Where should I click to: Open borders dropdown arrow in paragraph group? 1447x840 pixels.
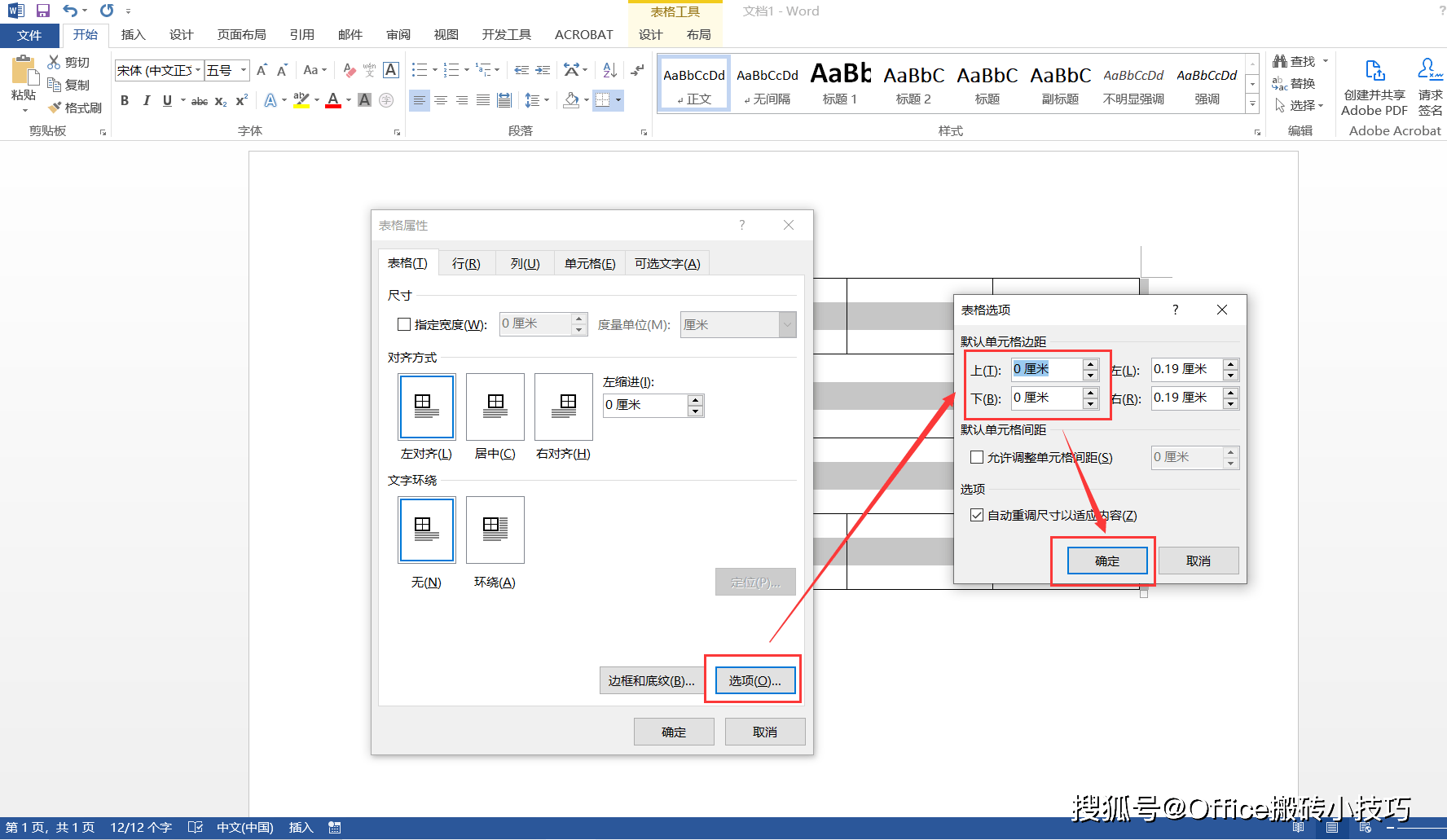[618, 100]
